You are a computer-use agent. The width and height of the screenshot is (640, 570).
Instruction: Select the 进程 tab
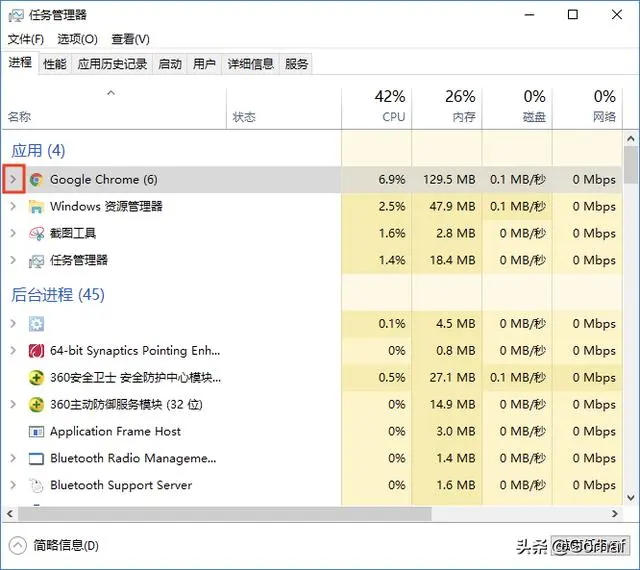[x=20, y=62]
